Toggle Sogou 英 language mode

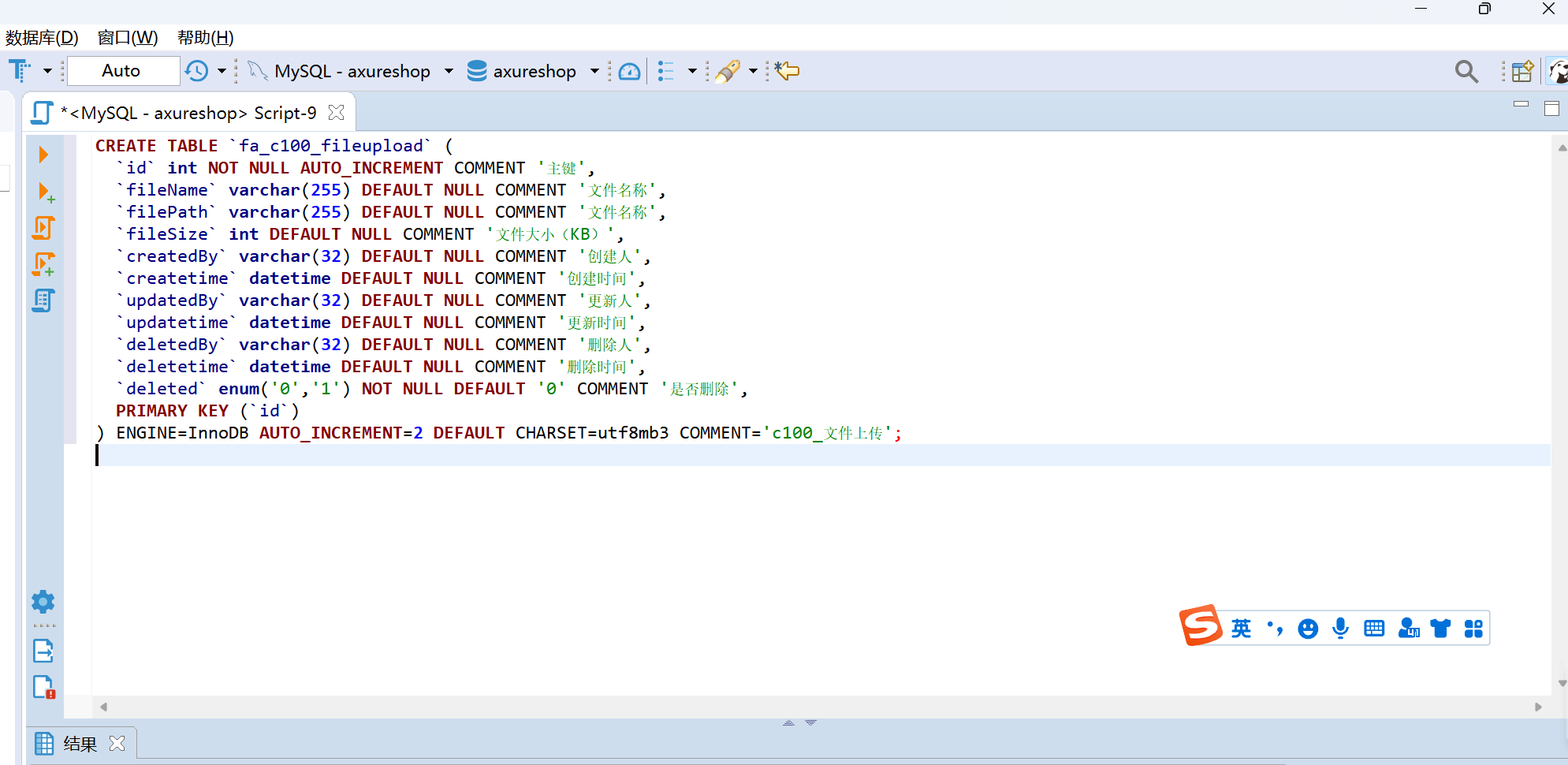pyautogui.click(x=1242, y=629)
